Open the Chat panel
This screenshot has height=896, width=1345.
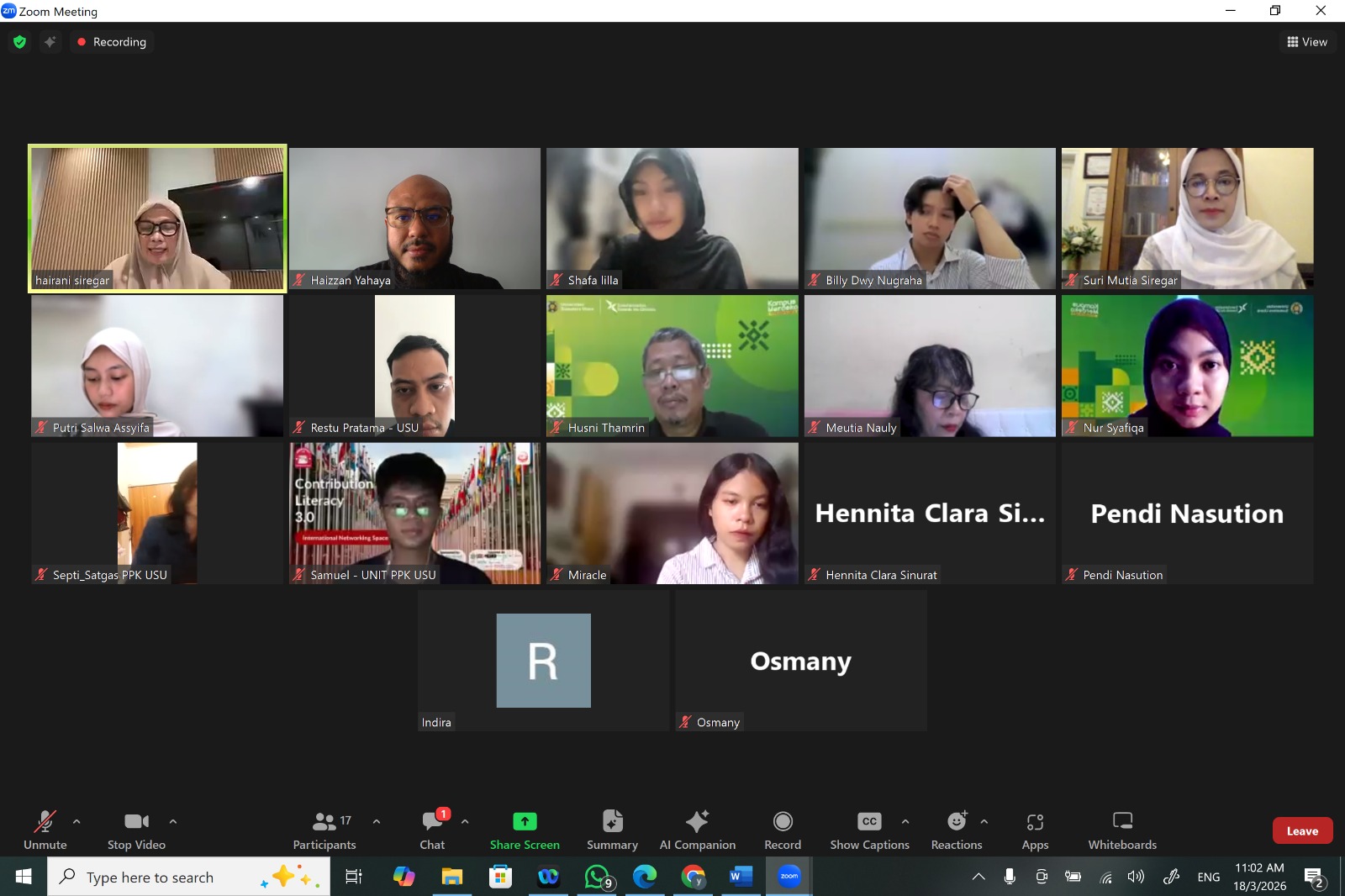[432, 830]
